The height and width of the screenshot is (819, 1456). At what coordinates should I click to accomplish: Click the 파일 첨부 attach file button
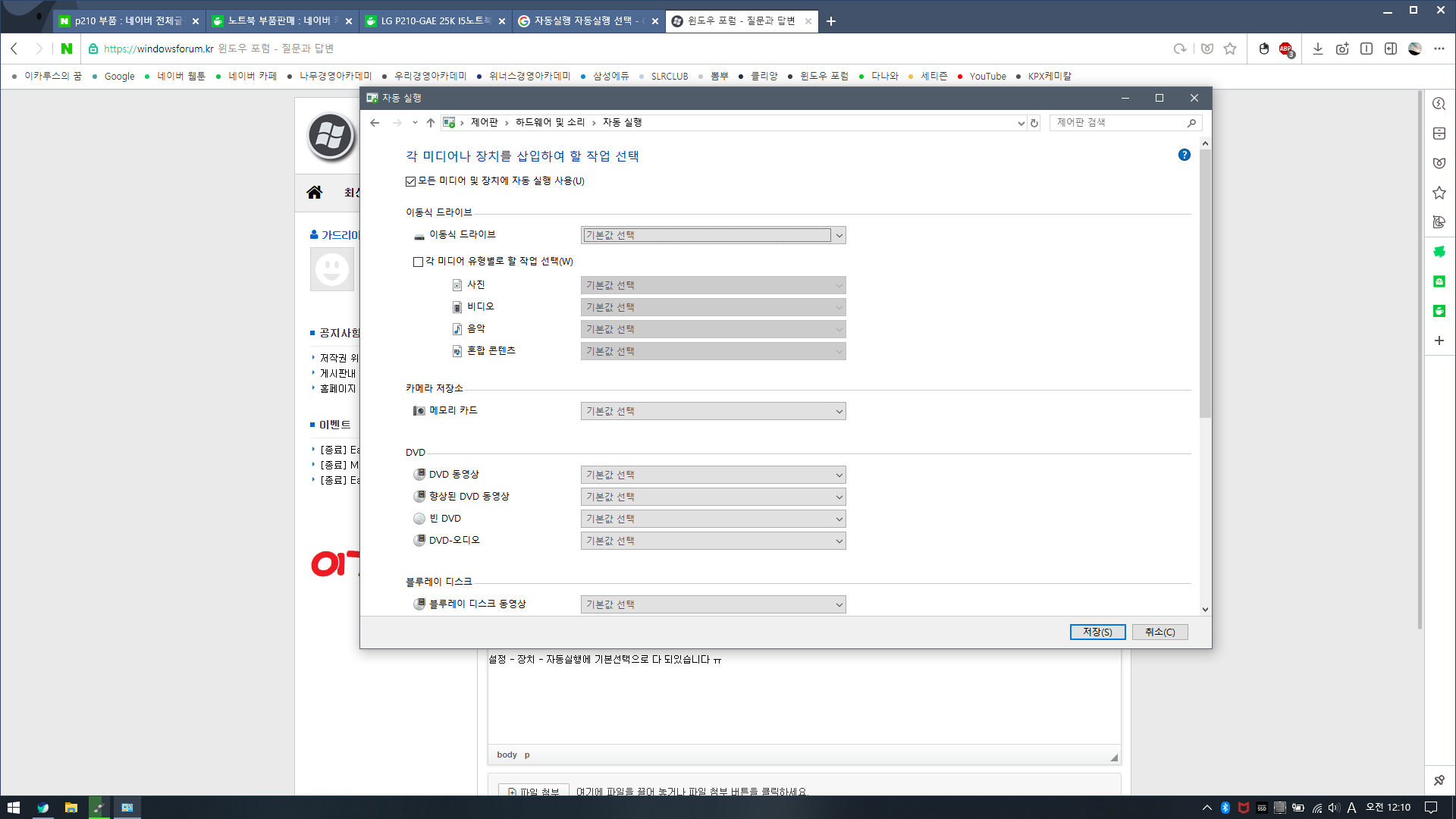pyautogui.click(x=534, y=791)
